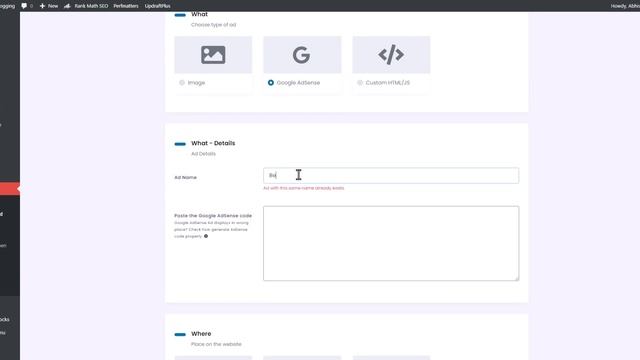Viewport: 640px width, 360px height.
Task: Click into the Ad Name input field
Action: pos(391,176)
